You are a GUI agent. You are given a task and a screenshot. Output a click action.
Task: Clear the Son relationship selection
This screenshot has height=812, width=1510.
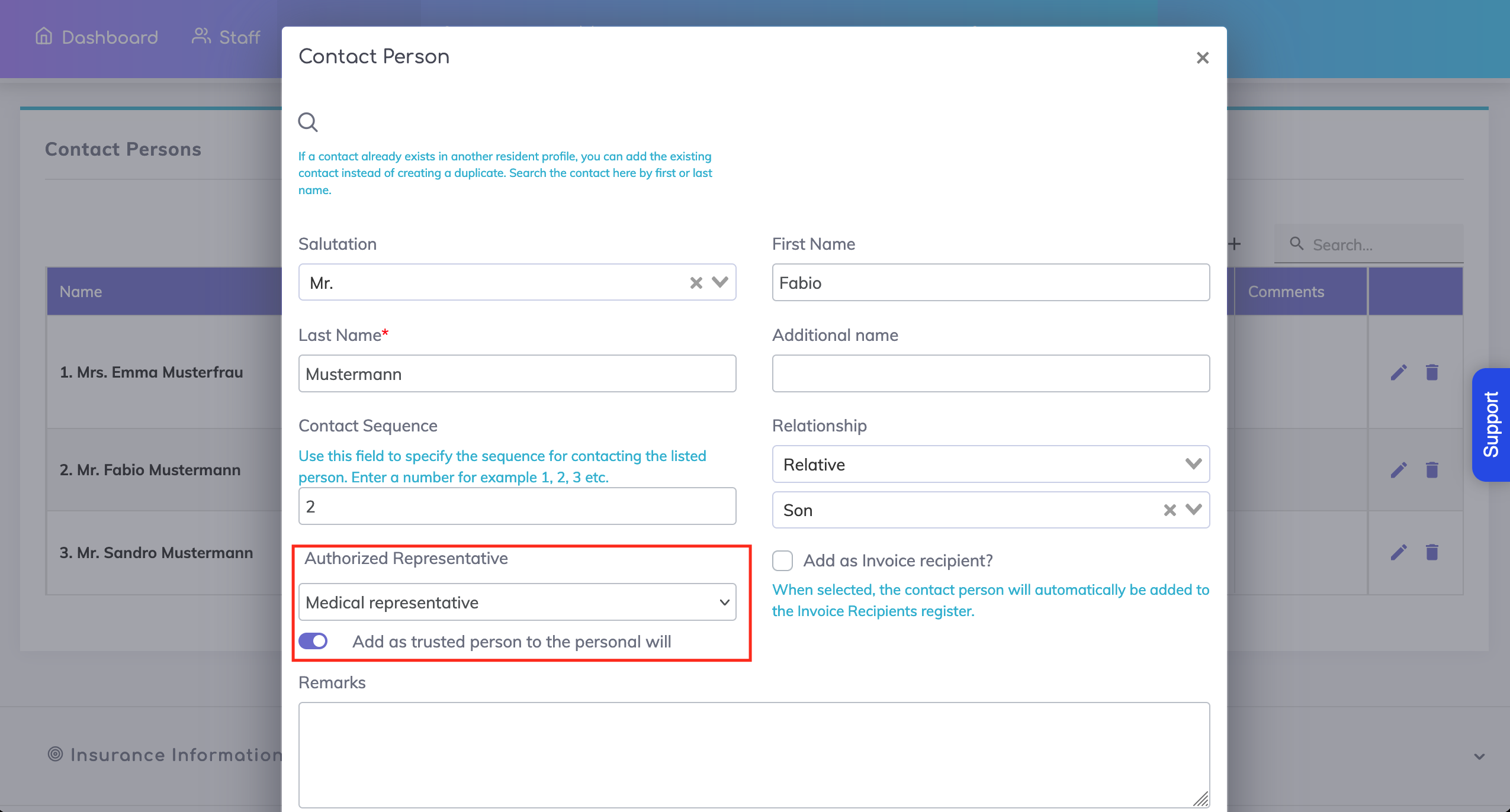click(x=1170, y=510)
